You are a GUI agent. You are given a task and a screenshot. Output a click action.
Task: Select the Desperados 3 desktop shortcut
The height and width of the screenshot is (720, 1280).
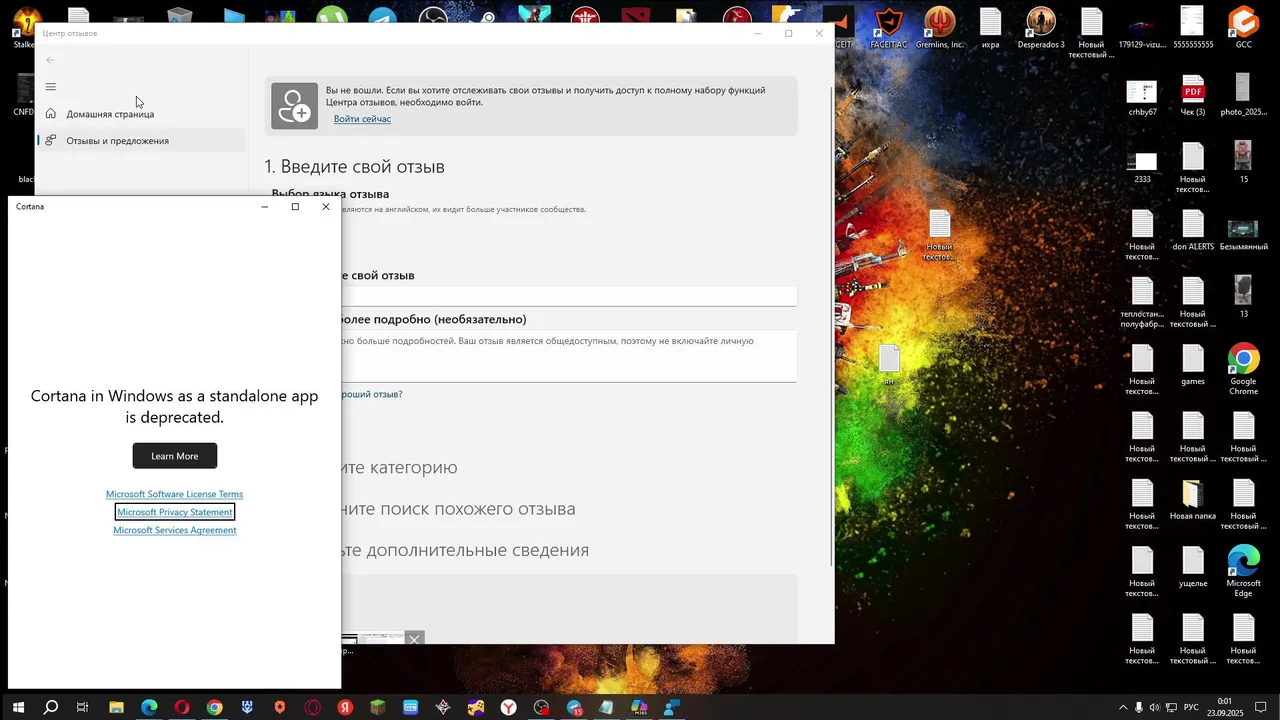coord(1041,27)
